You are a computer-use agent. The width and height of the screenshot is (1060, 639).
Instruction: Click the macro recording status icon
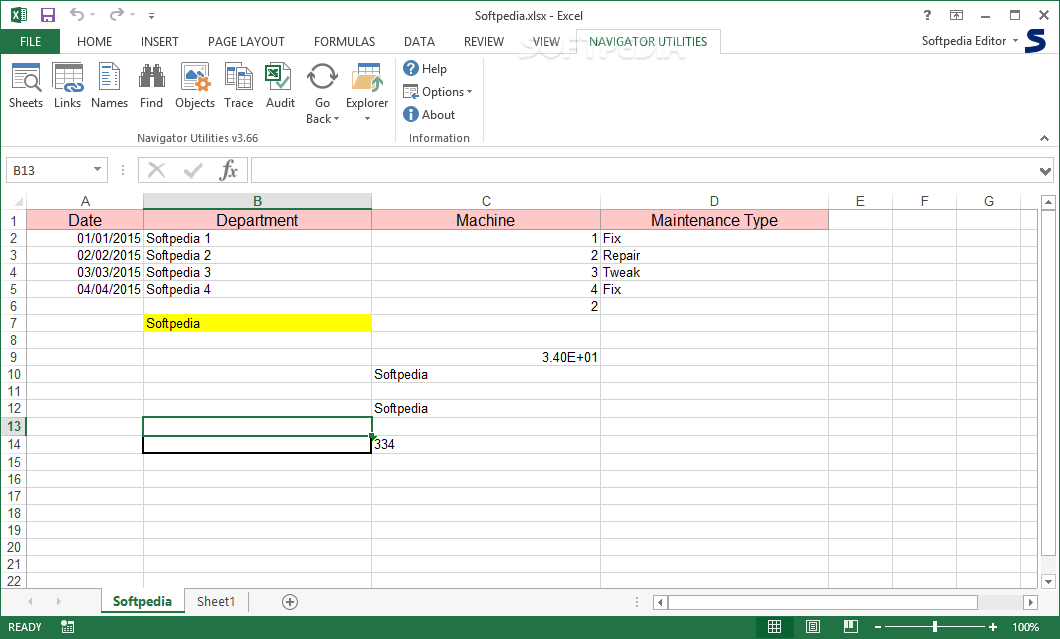coord(68,627)
